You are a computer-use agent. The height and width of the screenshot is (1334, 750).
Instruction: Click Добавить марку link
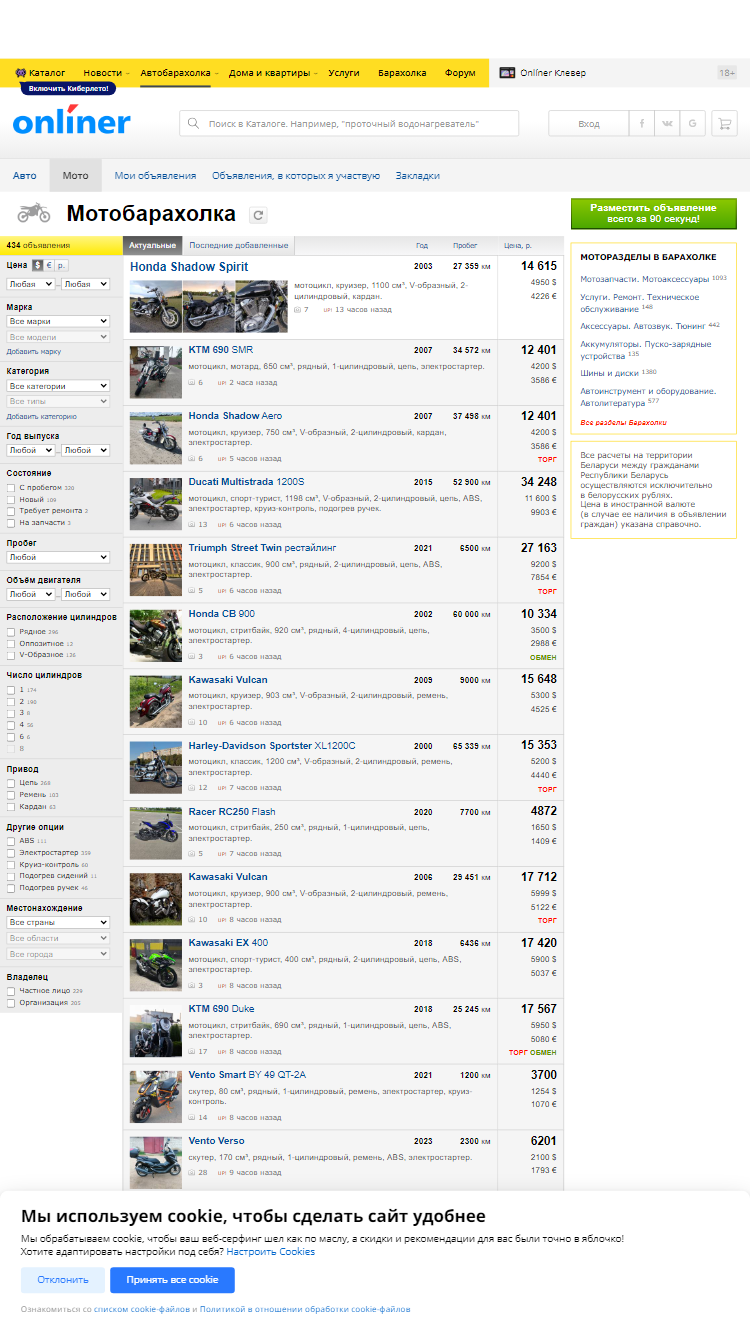coord(34,352)
